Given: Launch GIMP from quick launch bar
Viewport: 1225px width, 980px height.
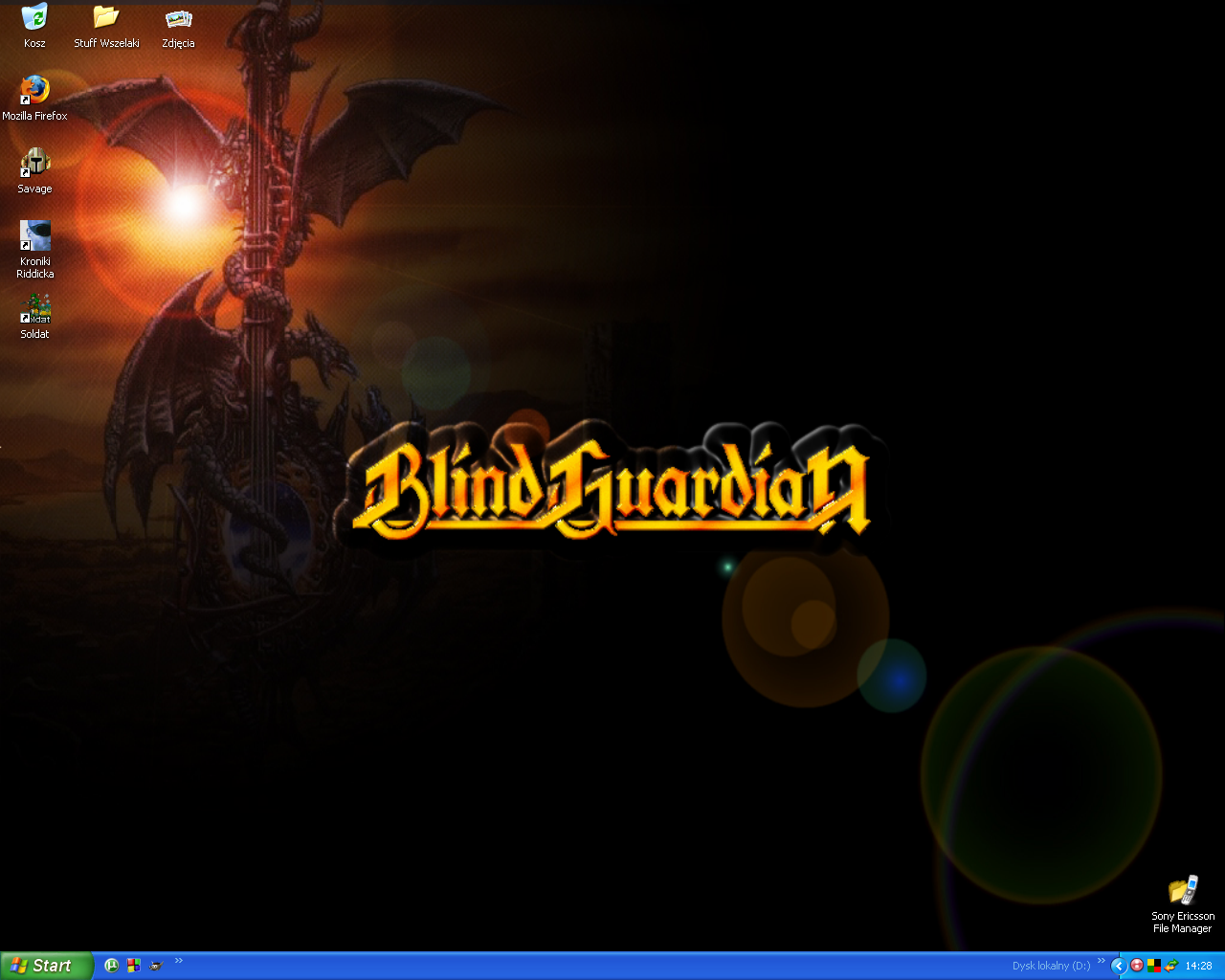Looking at the screenshot, I should point(156,966).
